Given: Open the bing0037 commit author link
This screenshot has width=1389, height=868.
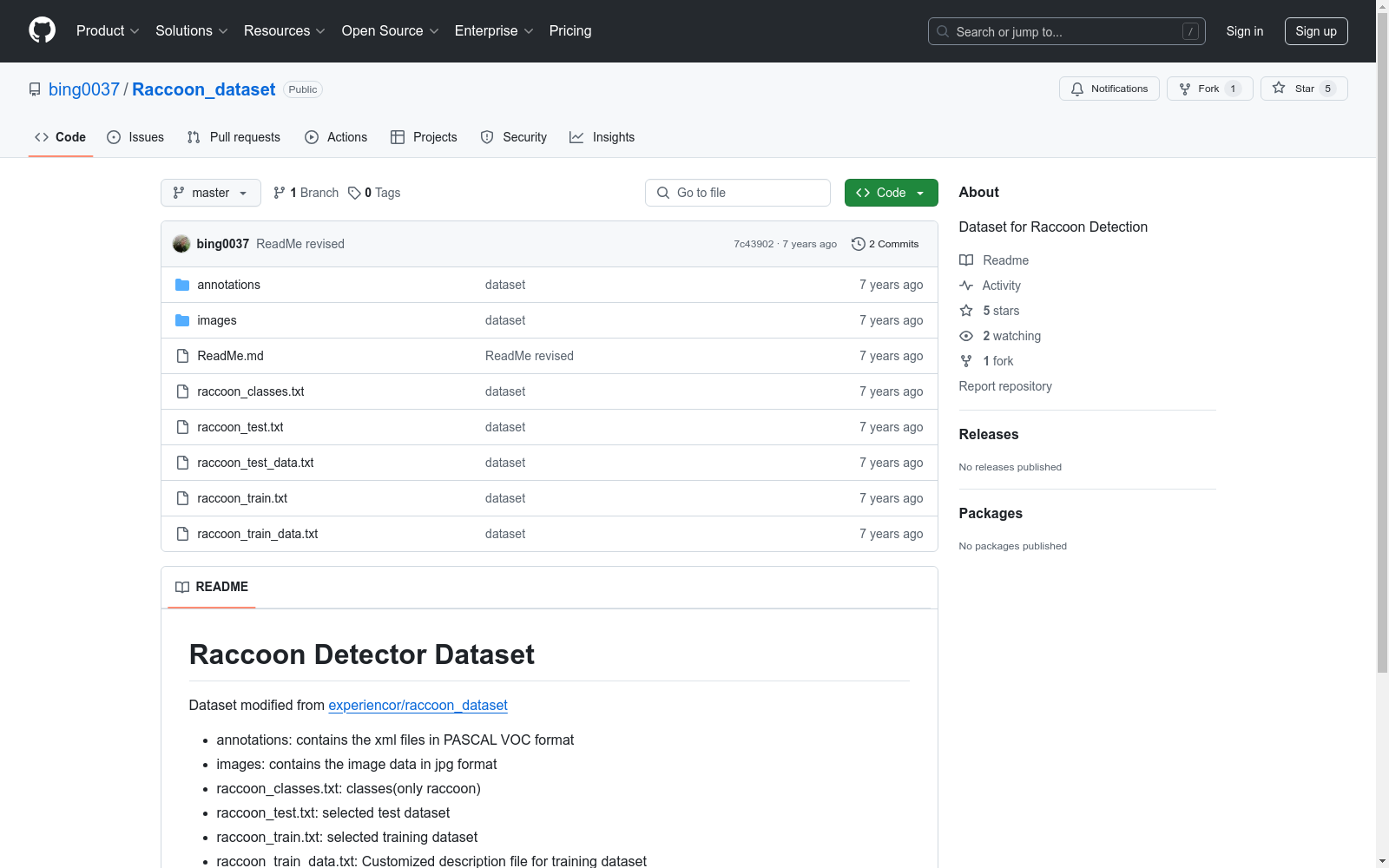Looking at the screenshot, I should [x=223, y=244].
